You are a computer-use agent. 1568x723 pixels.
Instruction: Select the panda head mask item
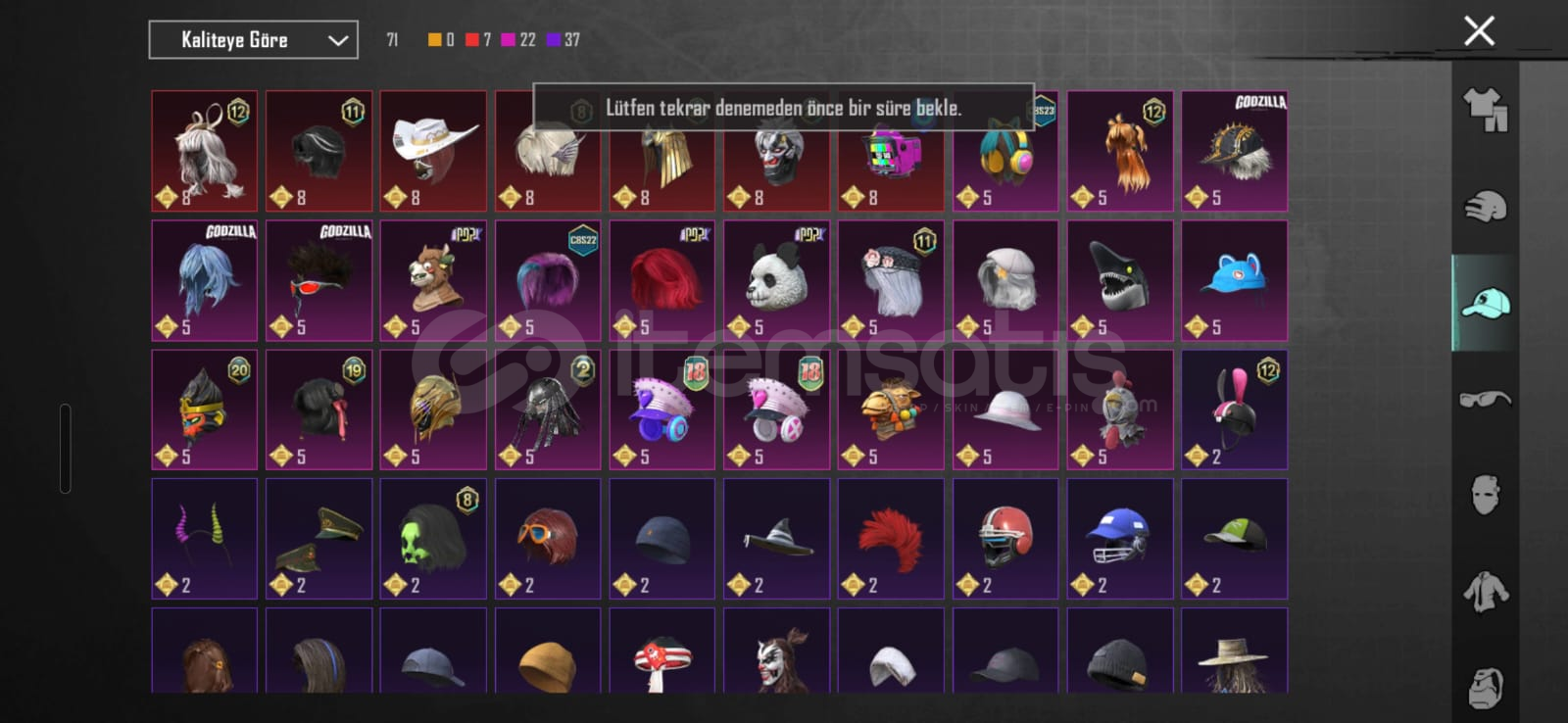click(776, 280)
